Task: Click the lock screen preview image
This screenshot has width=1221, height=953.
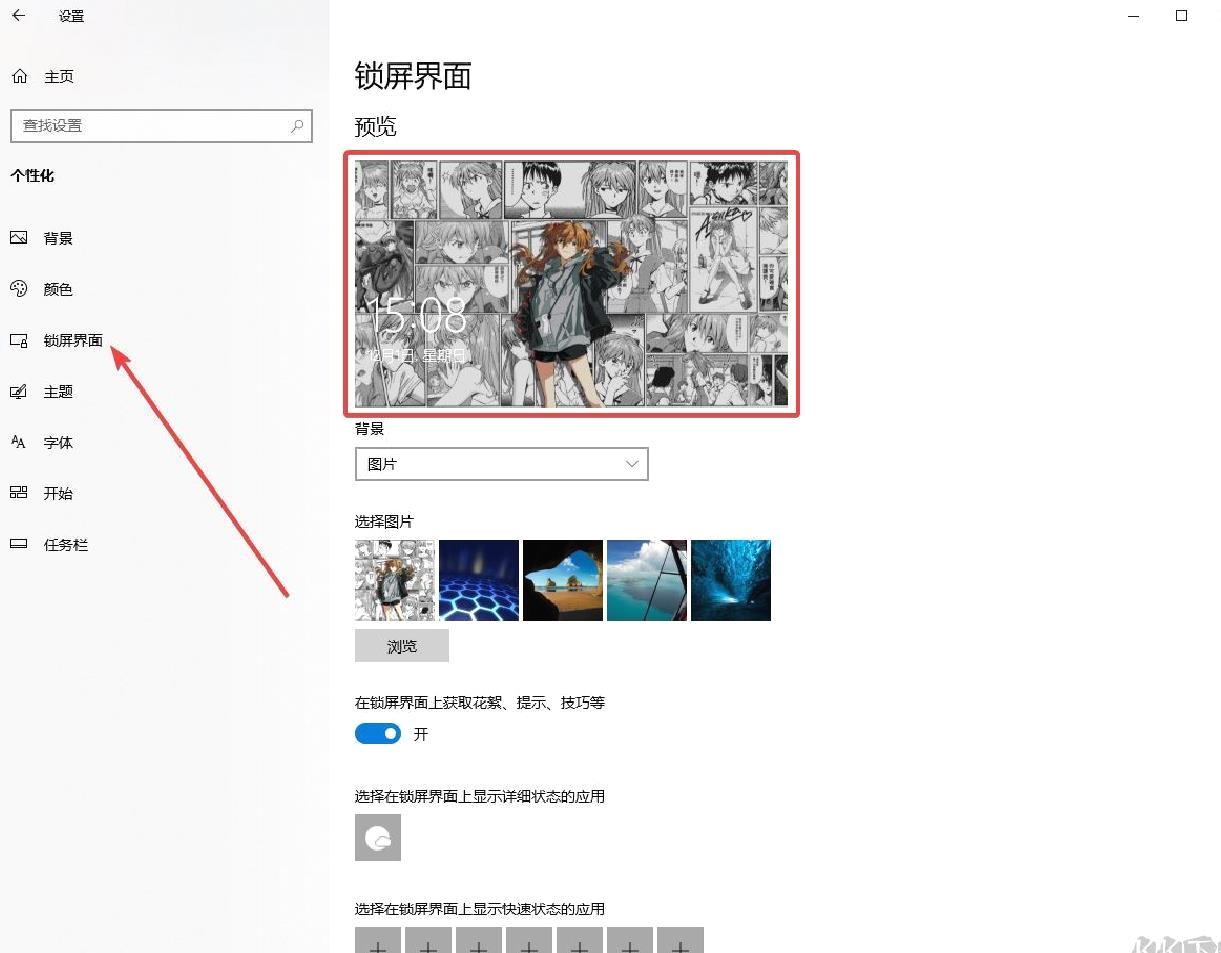Action: point(572,284)
